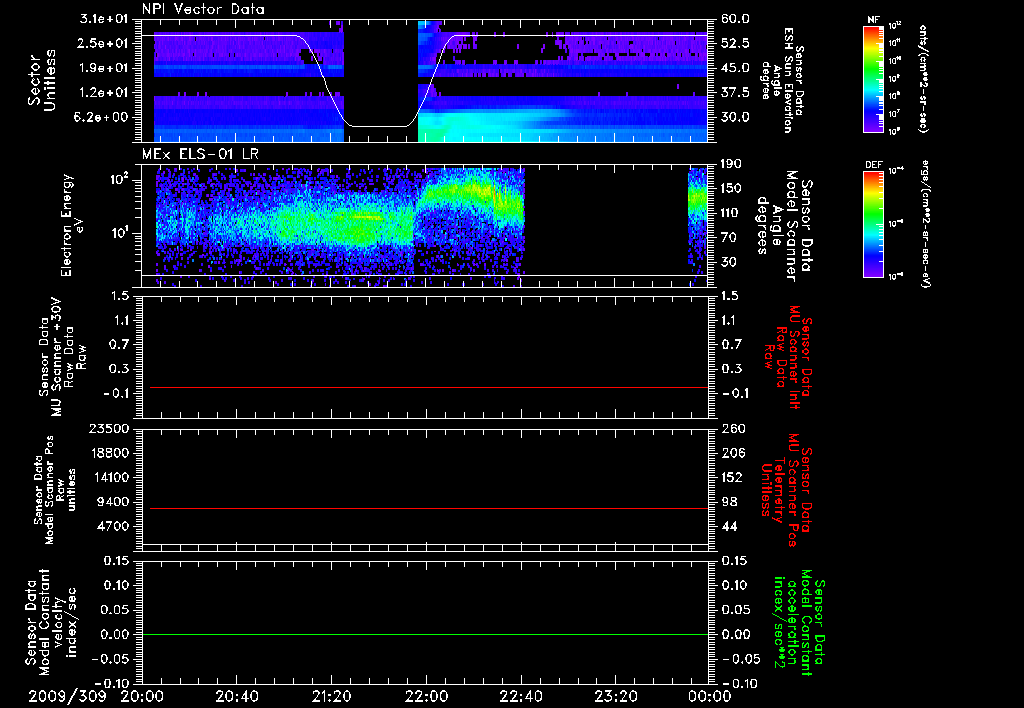Click the '70' scanner angle tick value

click(x=727, y=238)
